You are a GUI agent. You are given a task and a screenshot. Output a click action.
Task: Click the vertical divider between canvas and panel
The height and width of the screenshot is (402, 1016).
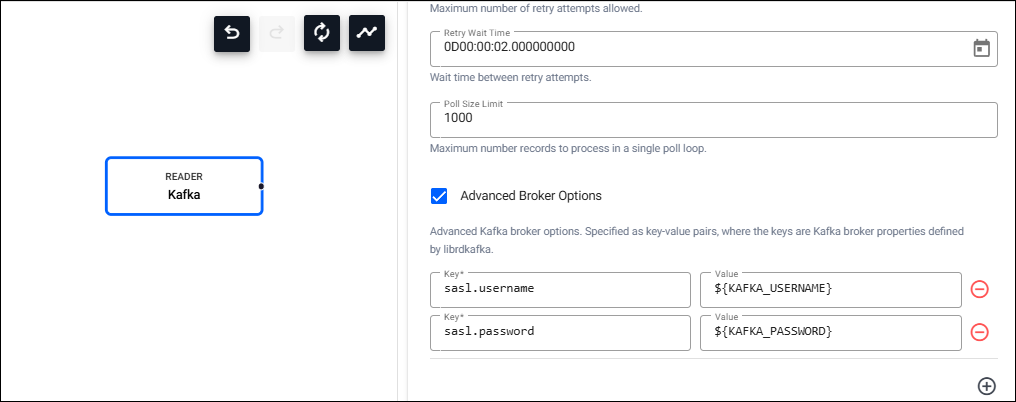point(402,200)
